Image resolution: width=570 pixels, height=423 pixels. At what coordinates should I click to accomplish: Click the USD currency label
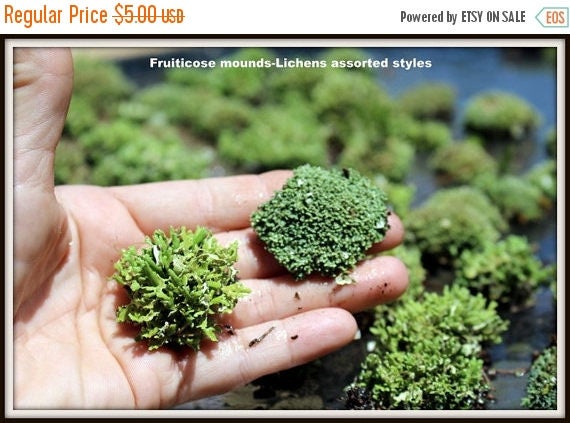pos(173,17)
